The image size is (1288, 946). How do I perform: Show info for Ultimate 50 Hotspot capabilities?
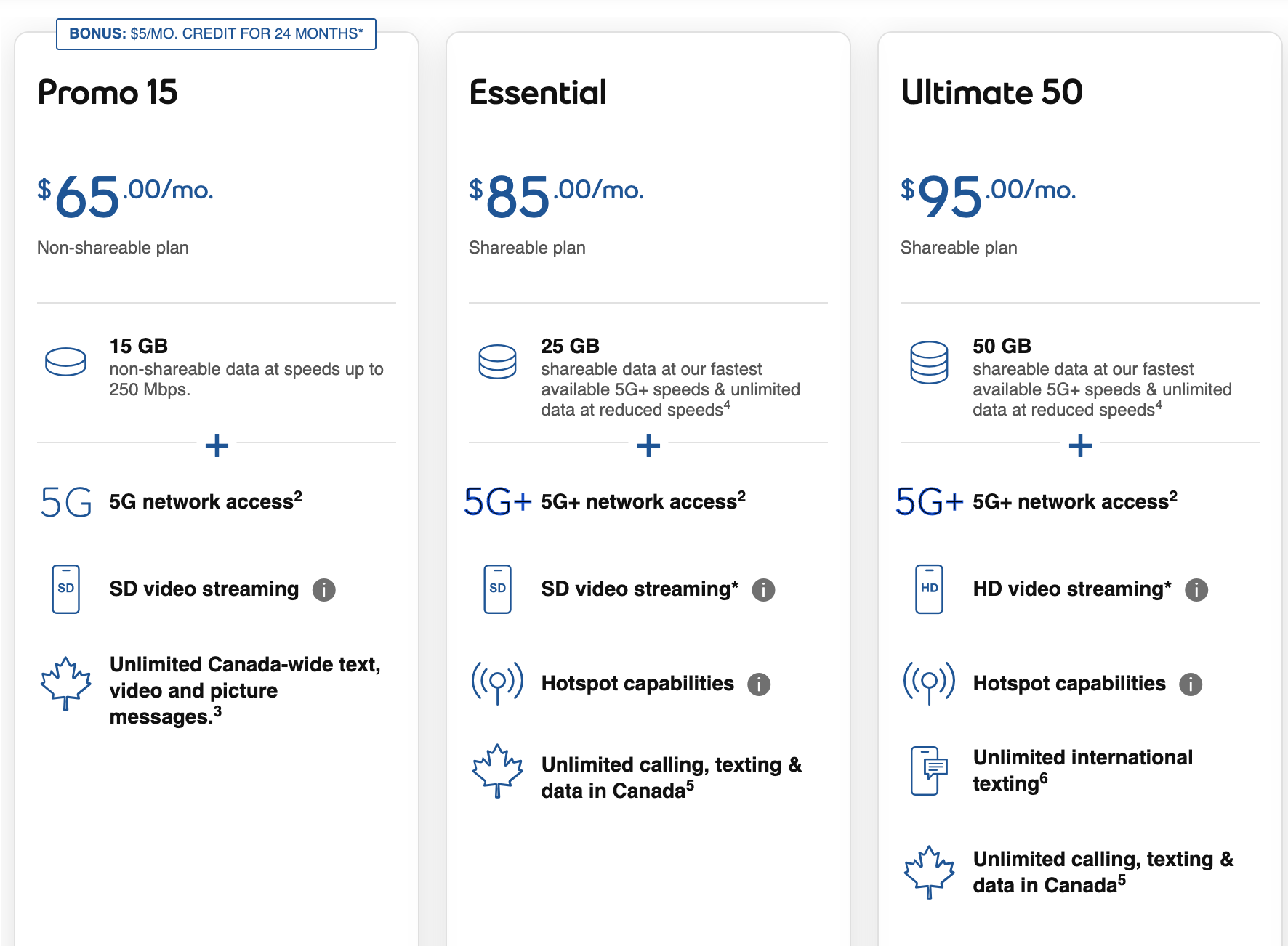click(x=1191, y=684)
